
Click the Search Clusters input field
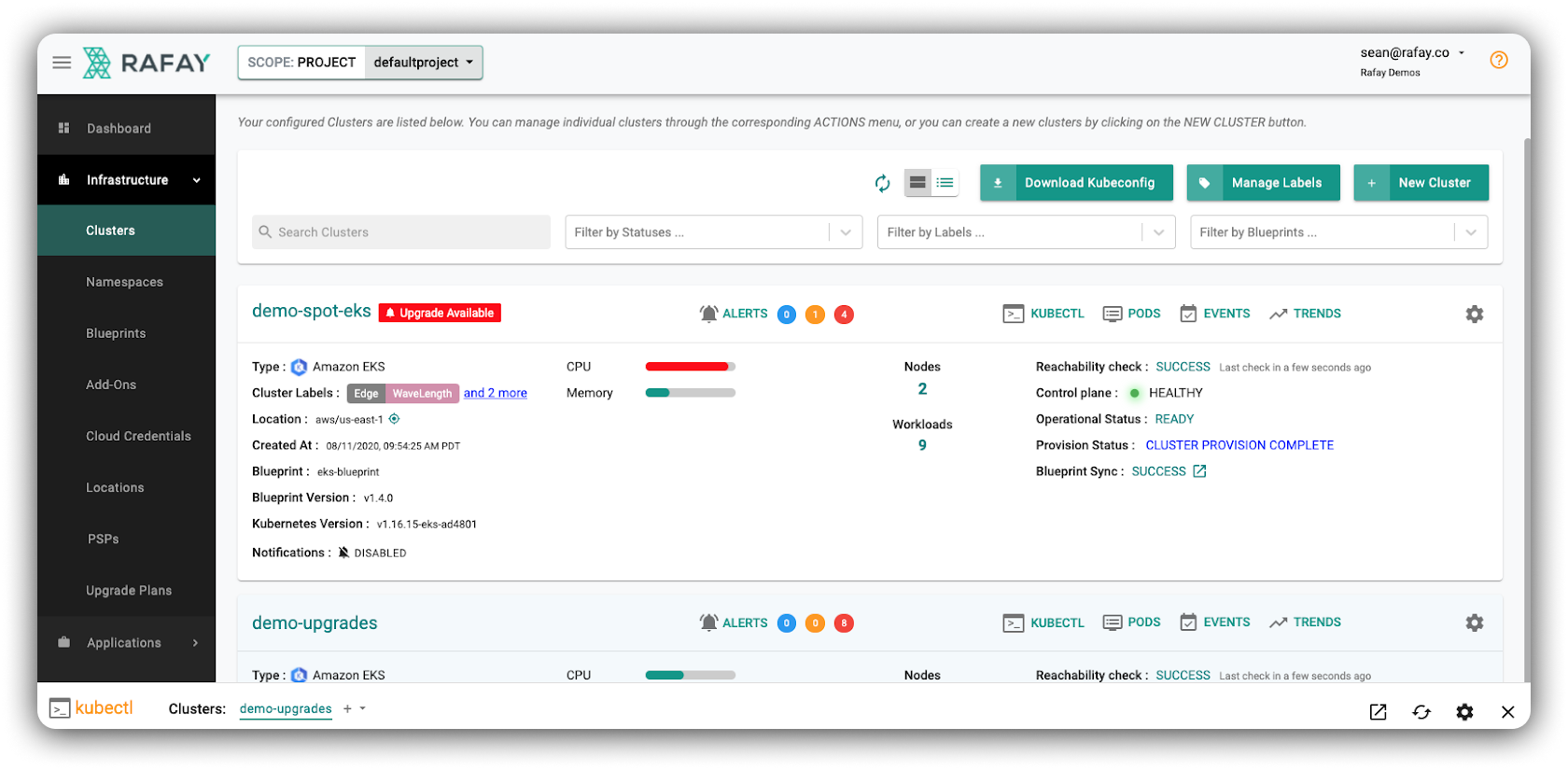click(x=401, y=232)
